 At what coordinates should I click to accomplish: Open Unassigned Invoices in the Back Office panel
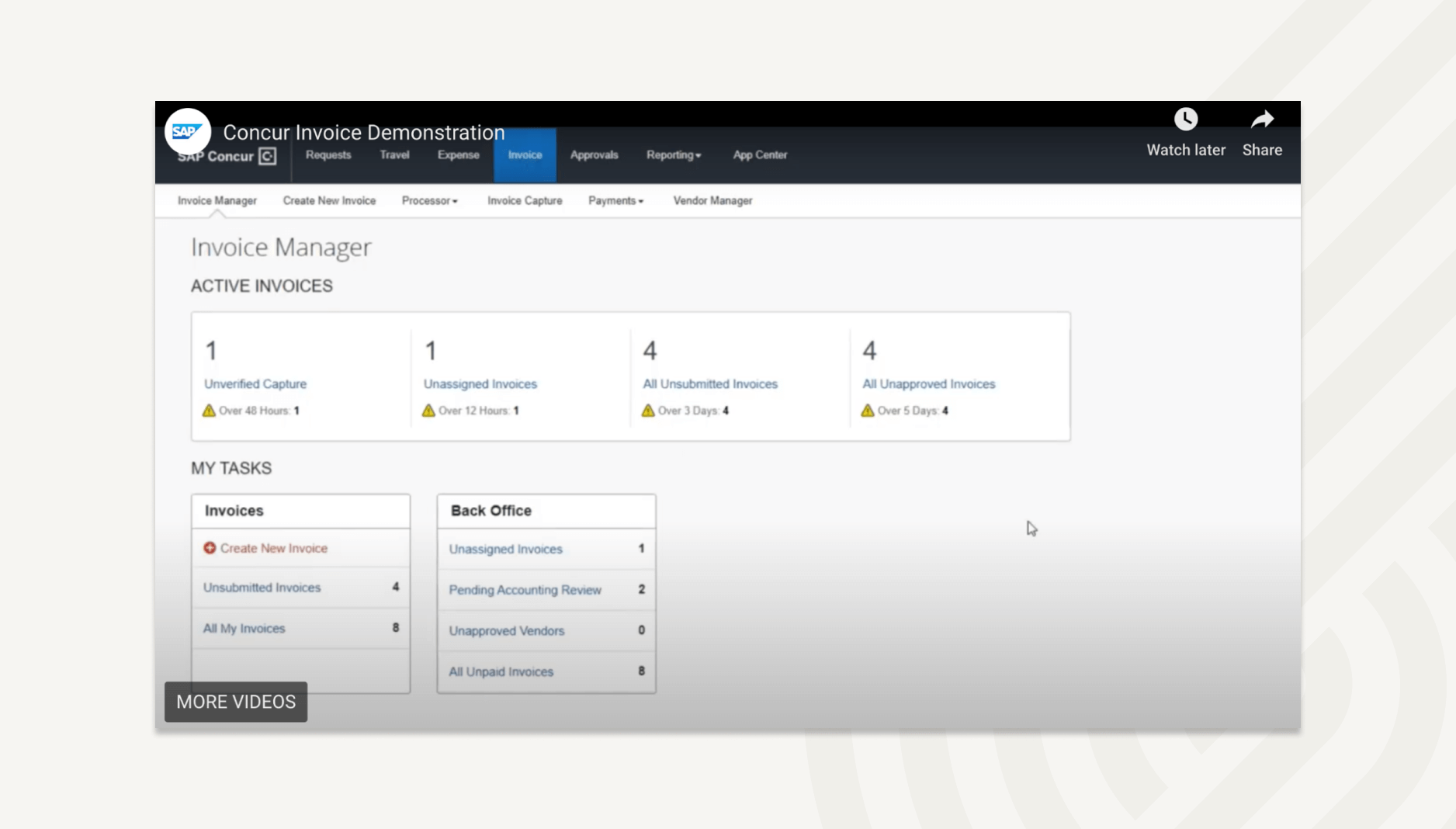(505, 549)
